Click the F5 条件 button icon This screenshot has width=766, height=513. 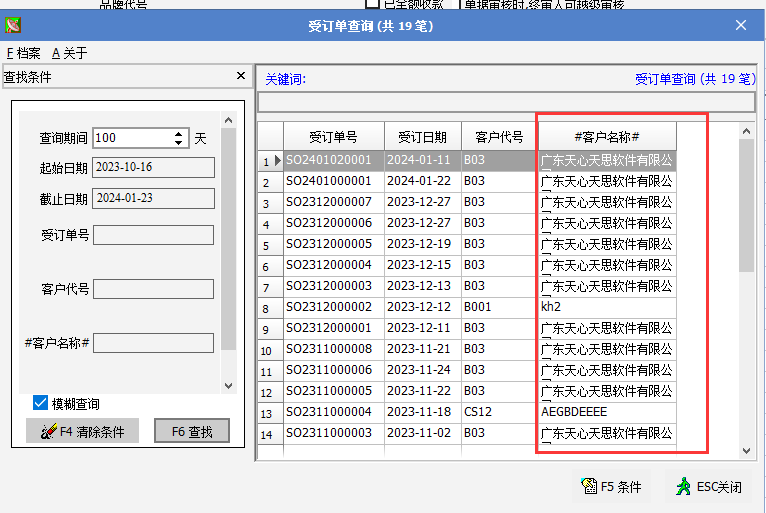(588, 487)
